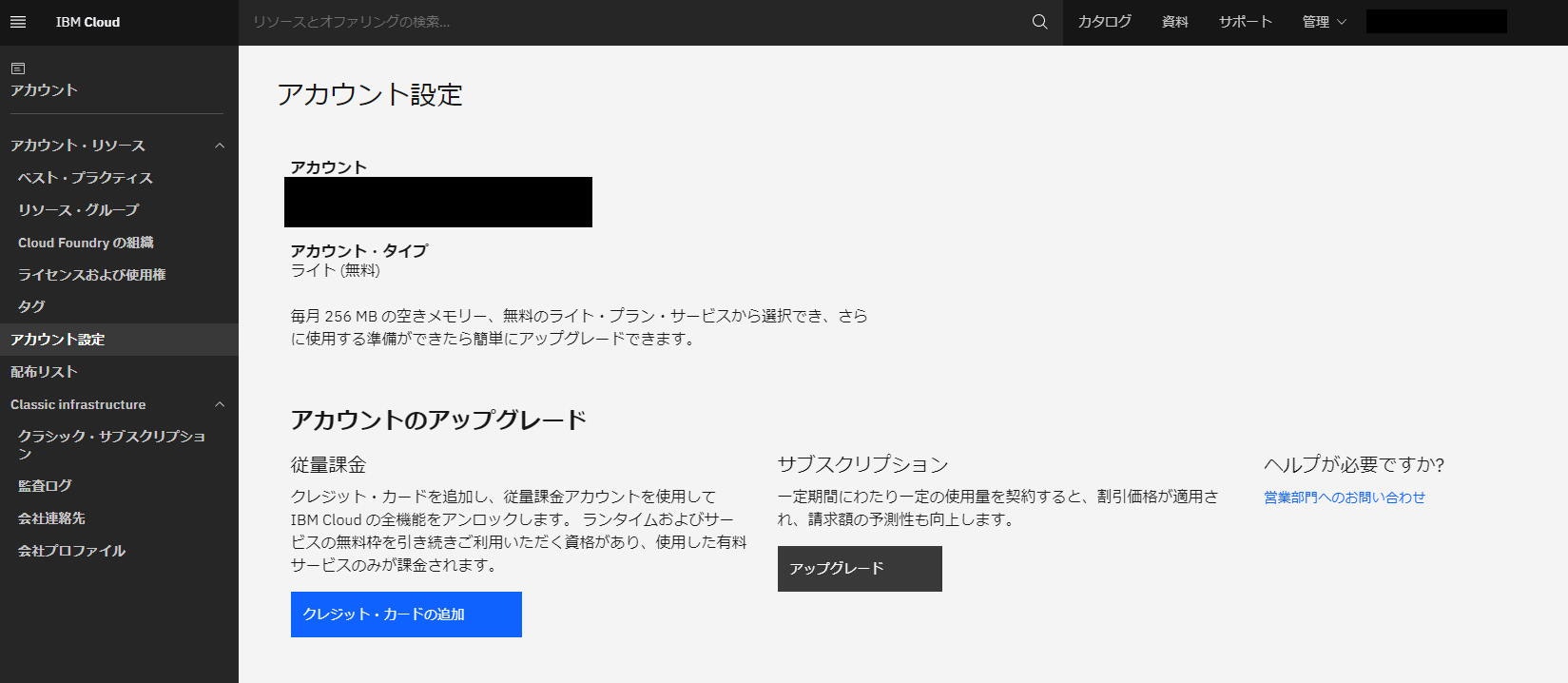Image resolution: width=1568 pixels, height=683 pixels.
Task: Click the アカウント・リソース section label
Action: click(78, 146)
